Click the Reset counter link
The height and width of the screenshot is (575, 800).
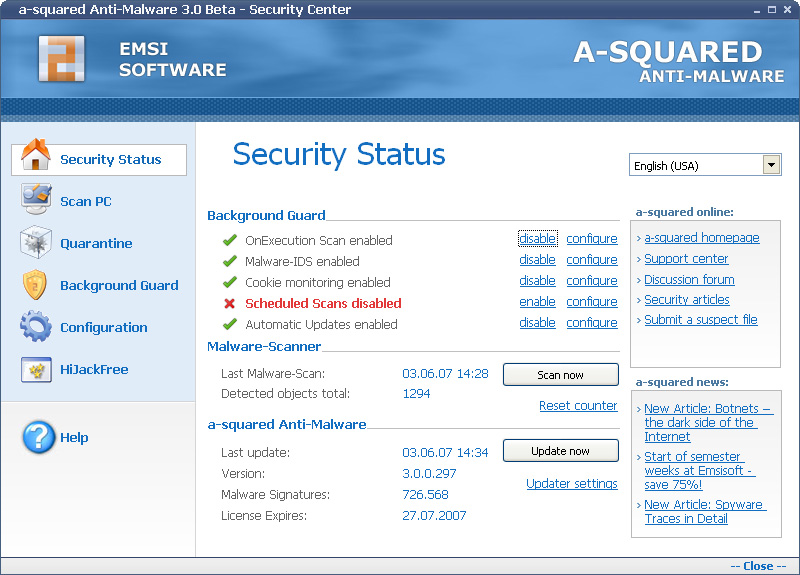point(578,406)
